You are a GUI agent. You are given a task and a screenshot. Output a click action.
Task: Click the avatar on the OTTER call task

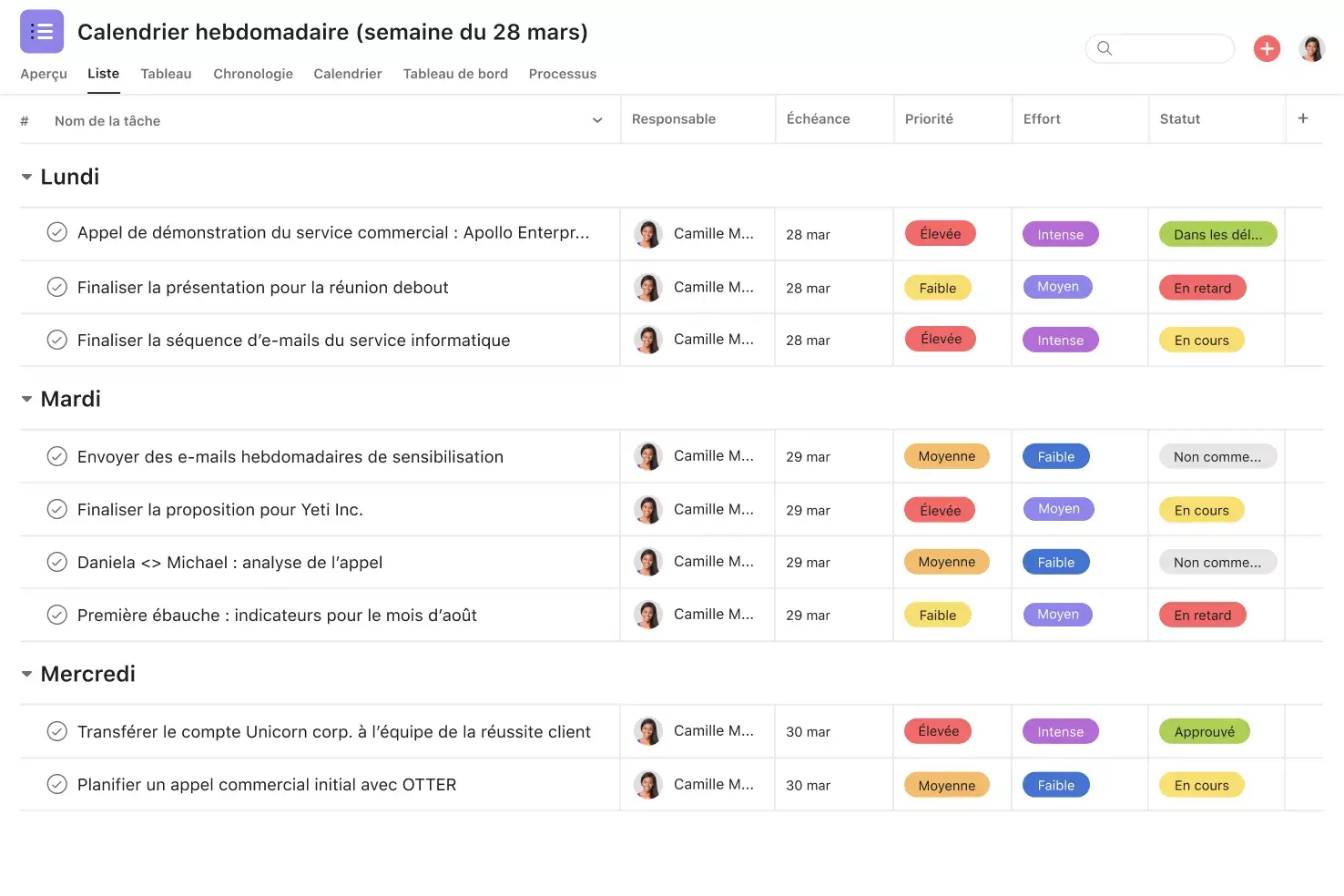tap(648, 784)
